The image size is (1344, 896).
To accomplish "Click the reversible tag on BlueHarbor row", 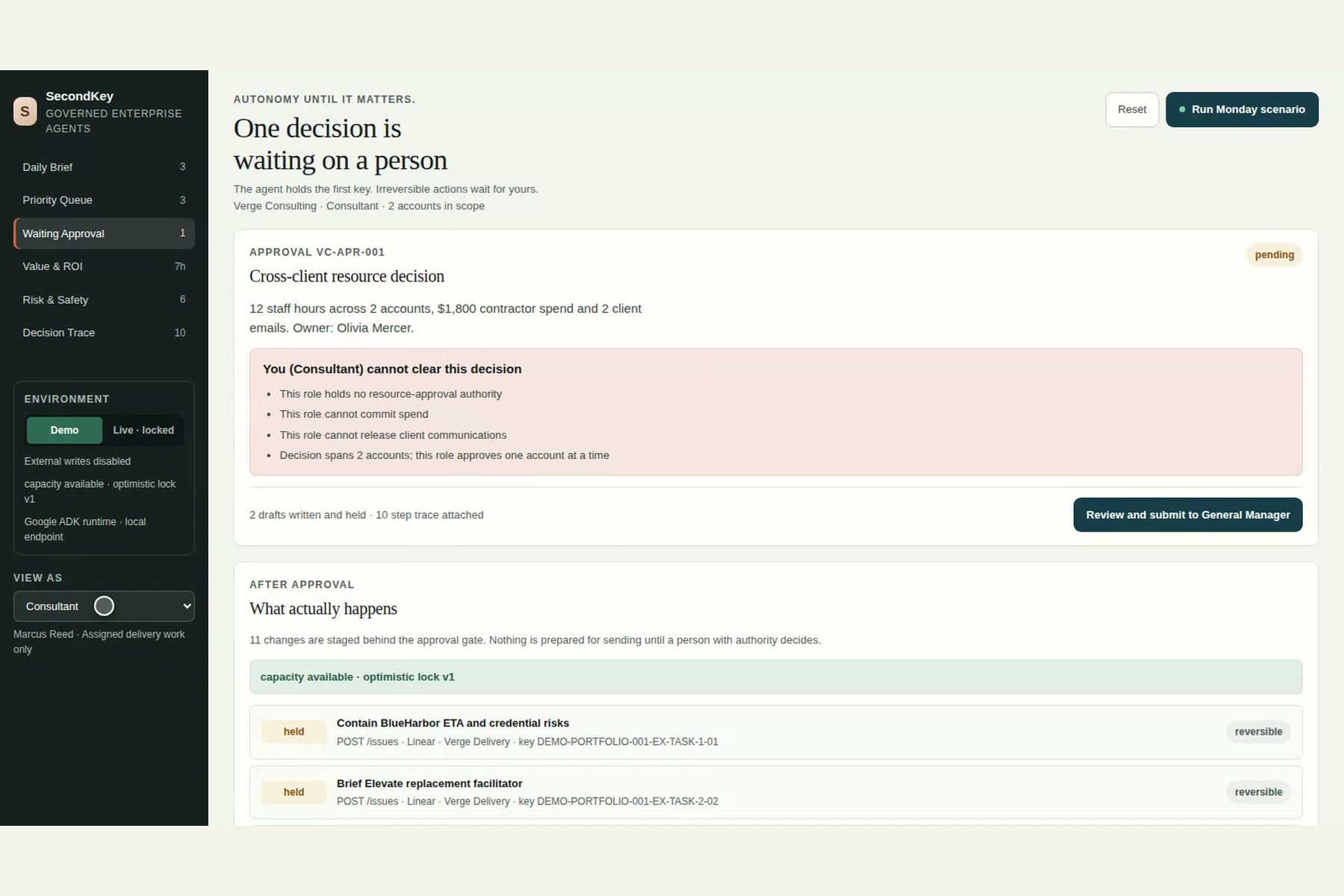I will pyautogui.click(x=1258, y=732).
